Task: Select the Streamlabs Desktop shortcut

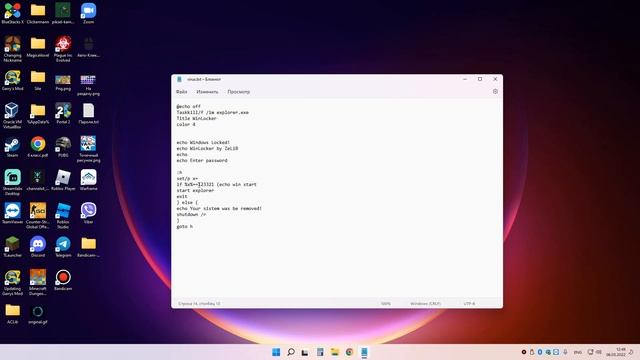Action: tap(13, 182)
